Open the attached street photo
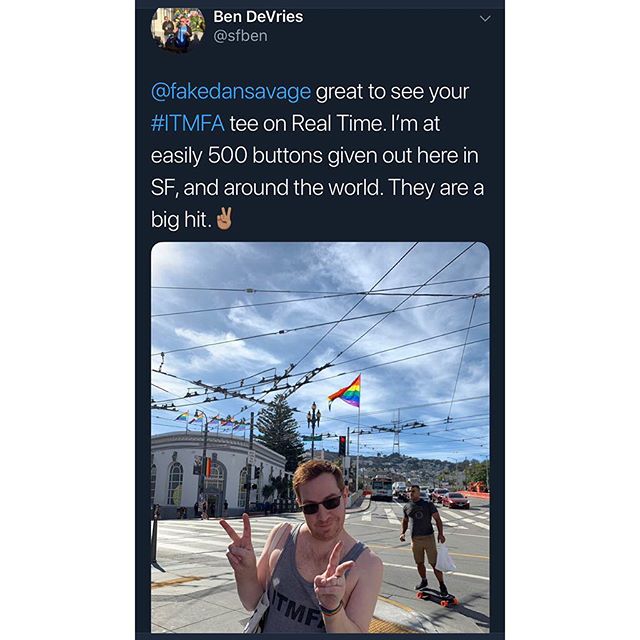Image resolution: width=640 pixels, height=640 pixels. click(x=320, y=437)
